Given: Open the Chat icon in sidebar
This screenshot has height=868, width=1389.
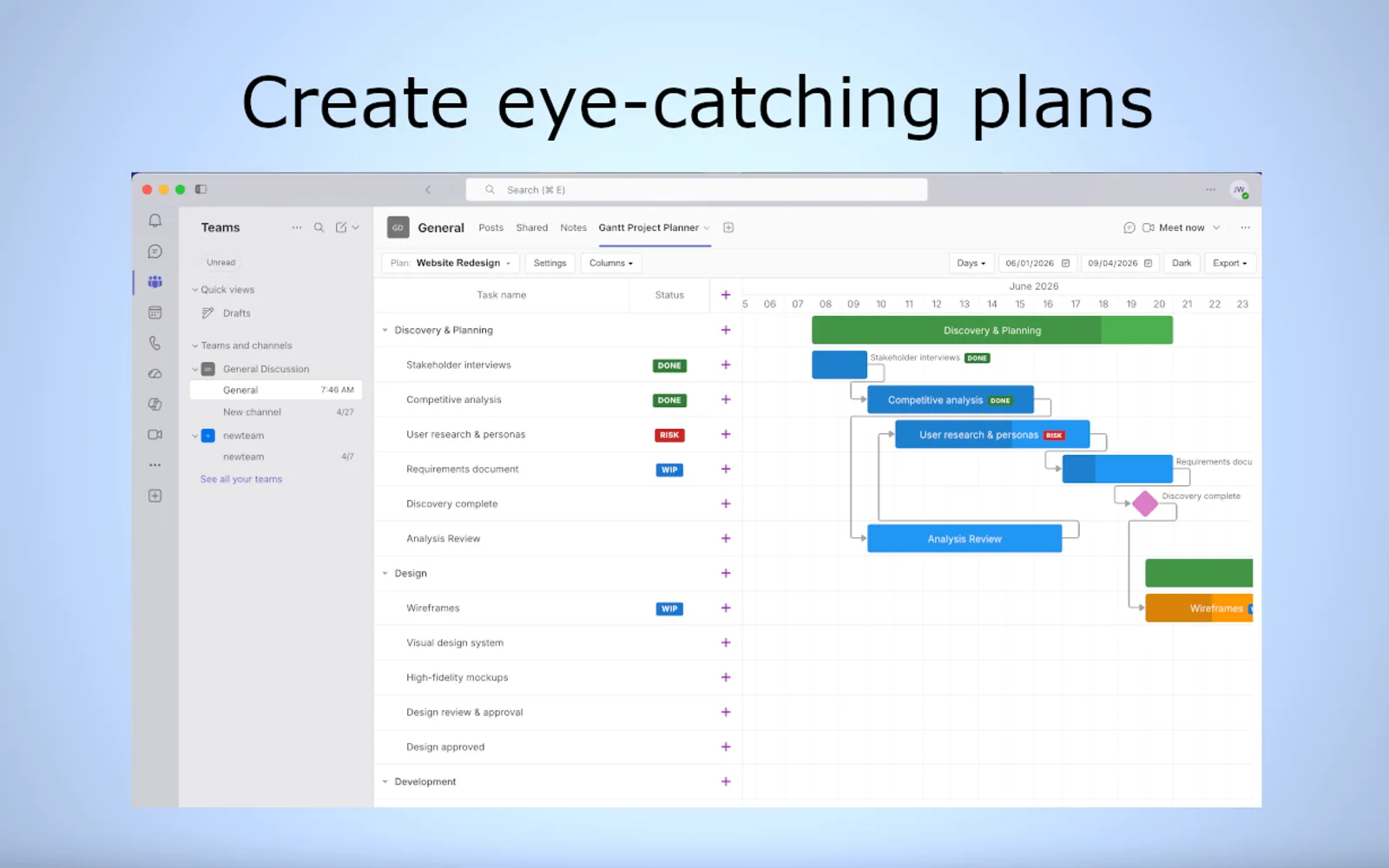Looking at the screenshot, I should coord(155,252).
